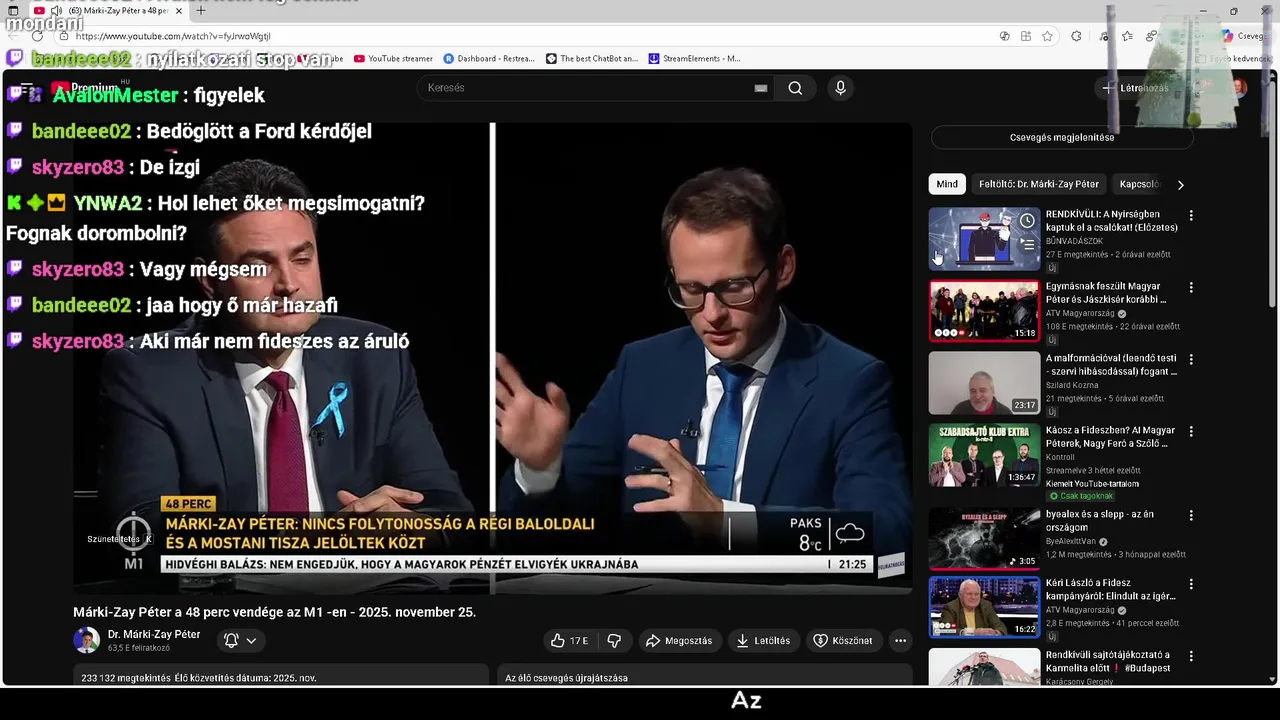The width and height of the screenshot is (1280, 720).
Task: Expand the subscription notification bell dropdown
Action: click(240, 640)
